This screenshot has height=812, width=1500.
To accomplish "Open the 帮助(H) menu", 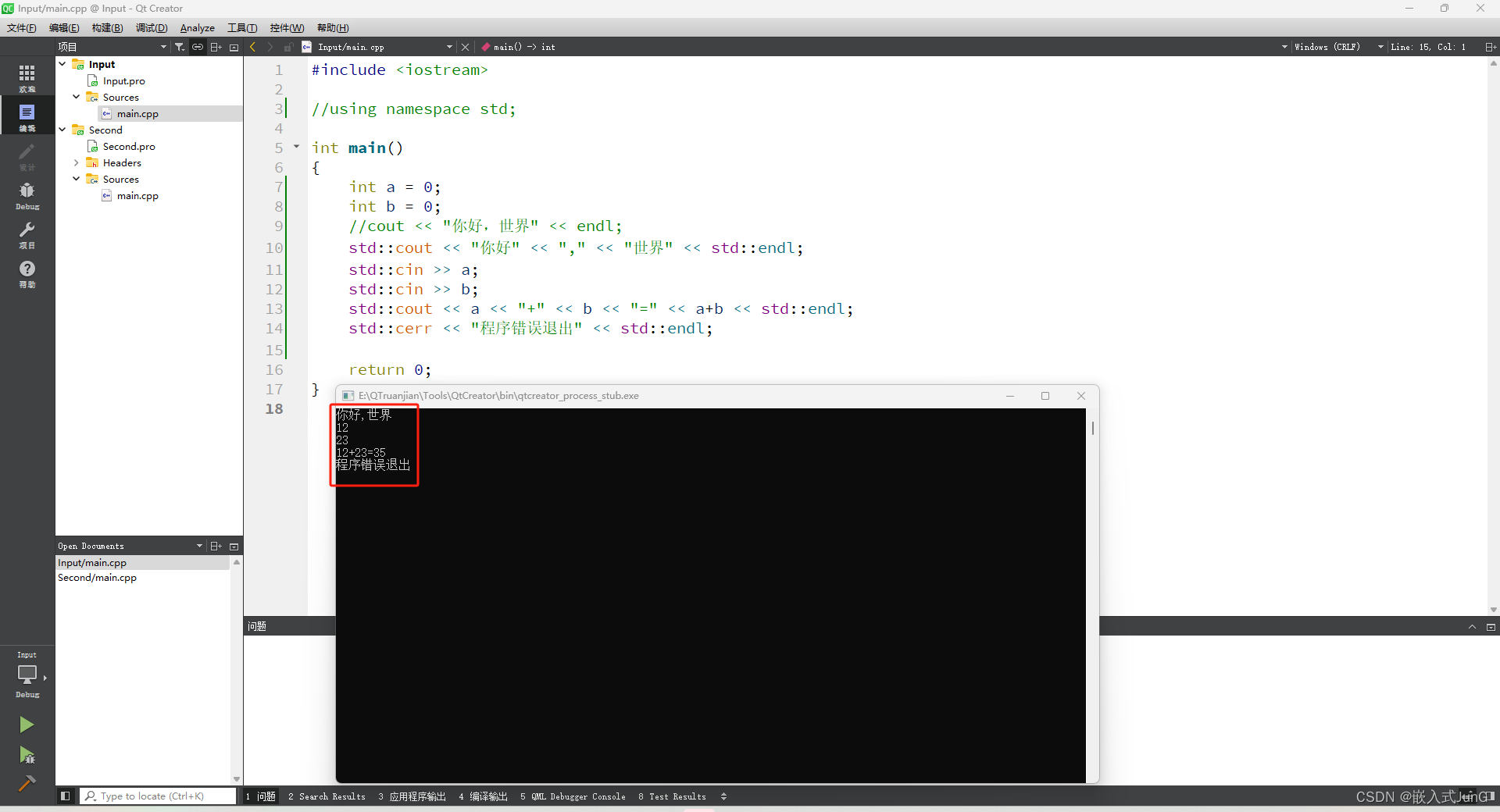I will click(x=333, y=27).
